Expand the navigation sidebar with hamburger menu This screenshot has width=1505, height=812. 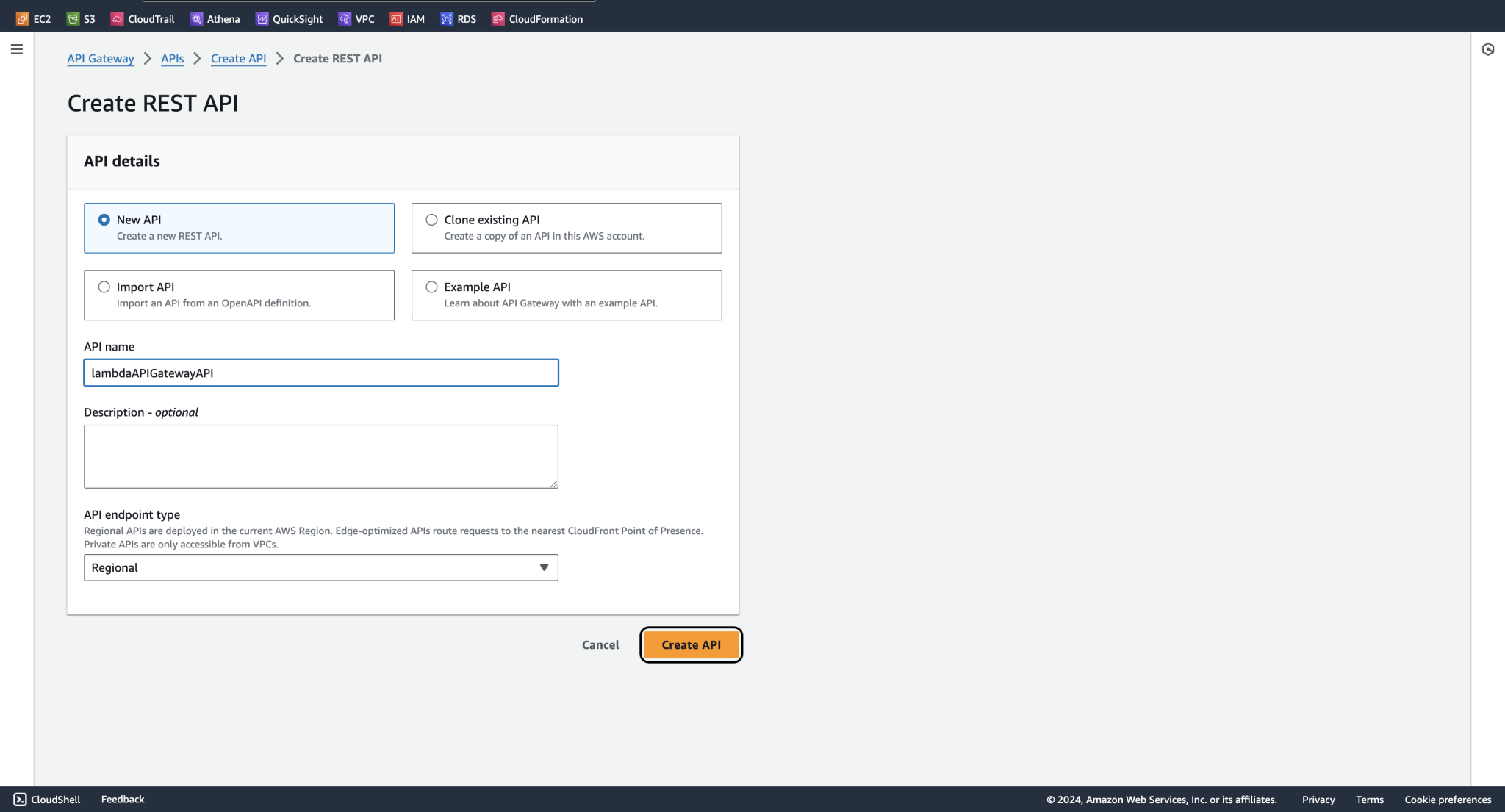point(17,49)
